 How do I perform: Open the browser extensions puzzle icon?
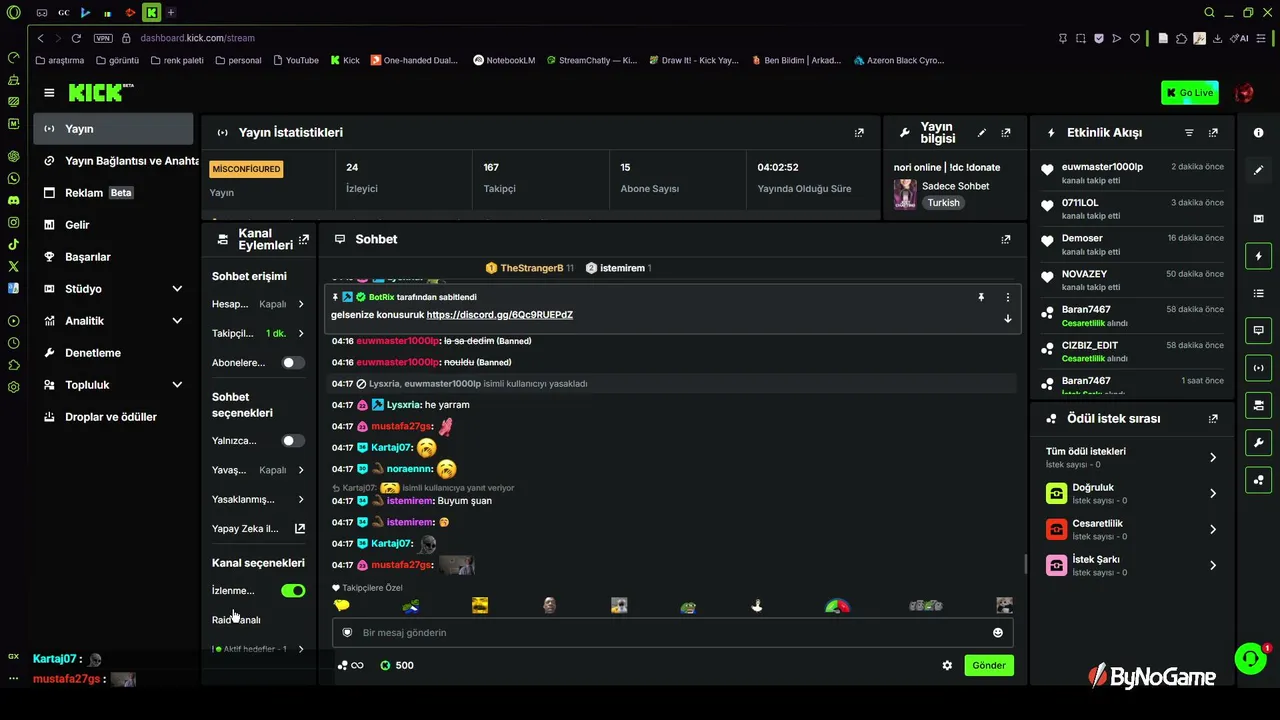(1181, 38)
